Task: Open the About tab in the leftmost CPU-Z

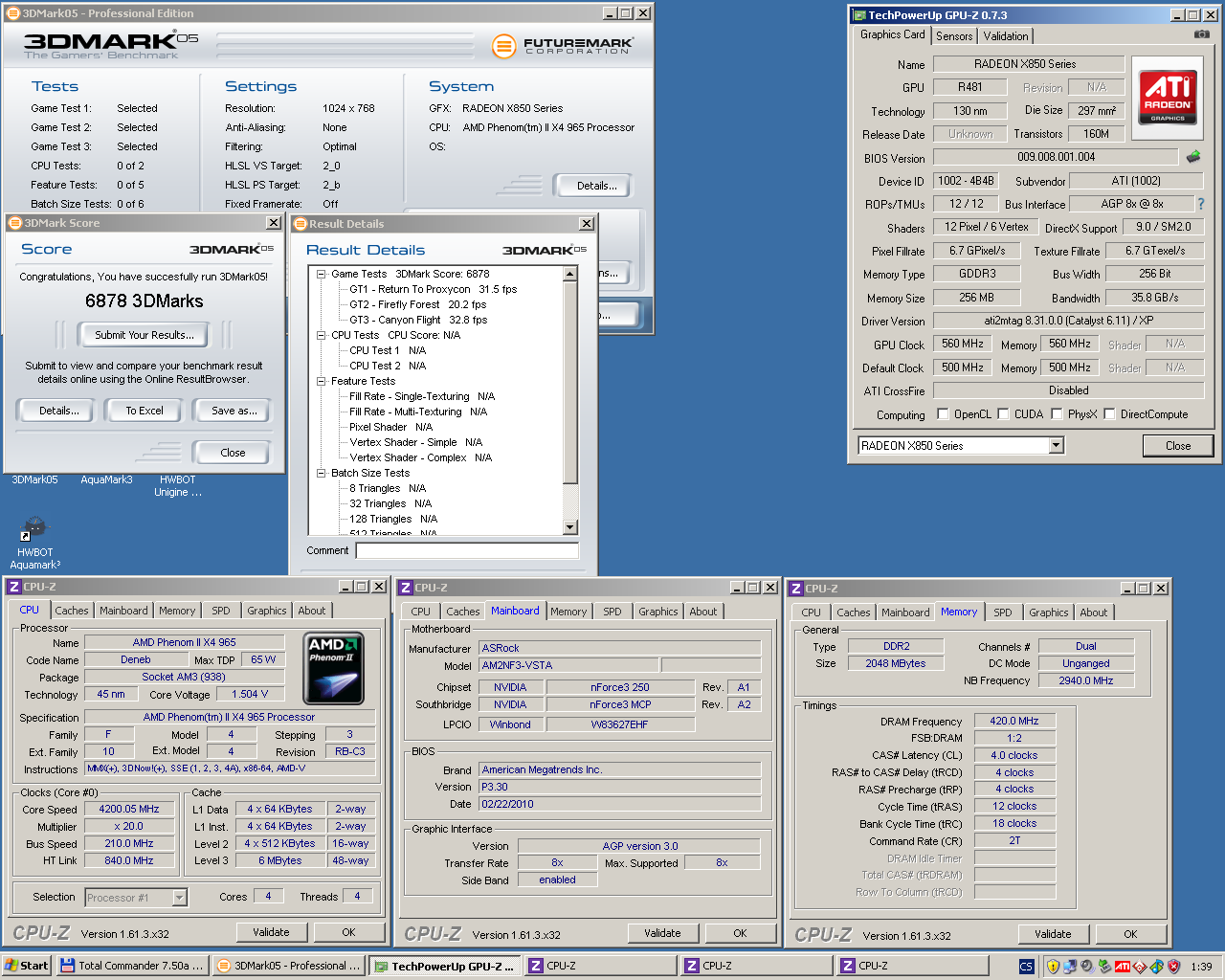Action: [x=311, y=611]
